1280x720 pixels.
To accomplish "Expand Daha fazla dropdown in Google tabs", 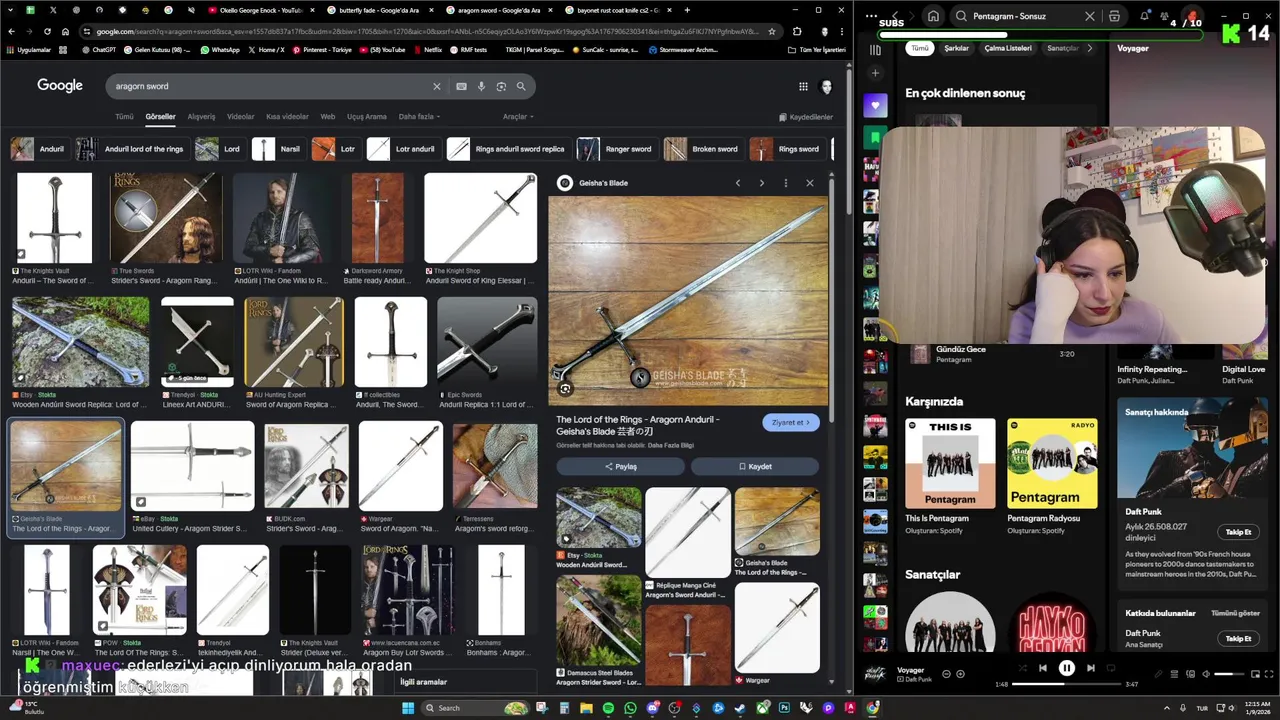I will (x=420, y=117).
